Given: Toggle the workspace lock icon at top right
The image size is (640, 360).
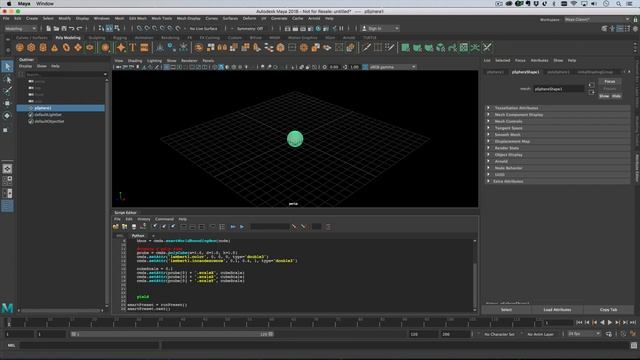Looking at the screenshot, I should 636,19.
